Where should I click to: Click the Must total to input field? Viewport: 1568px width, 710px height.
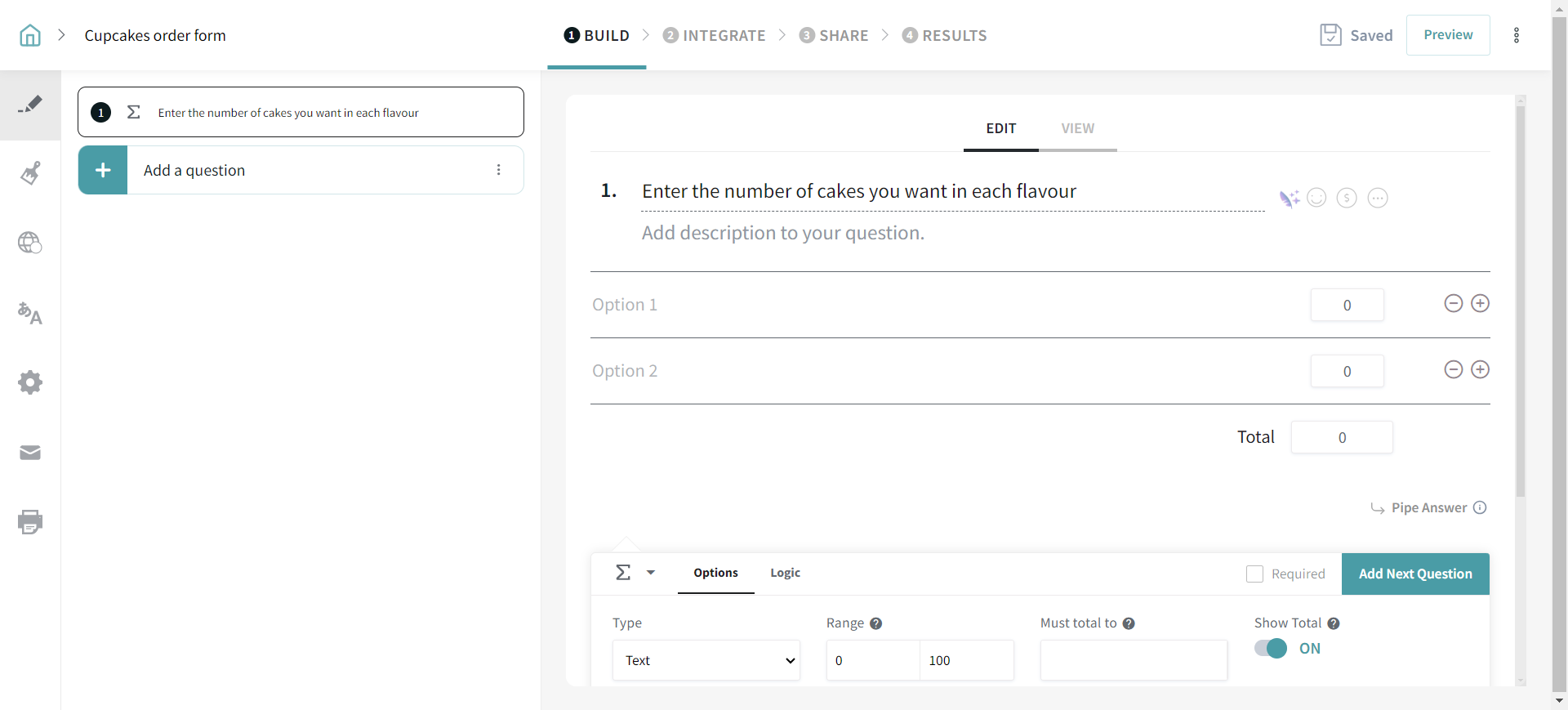point(1133,660)
